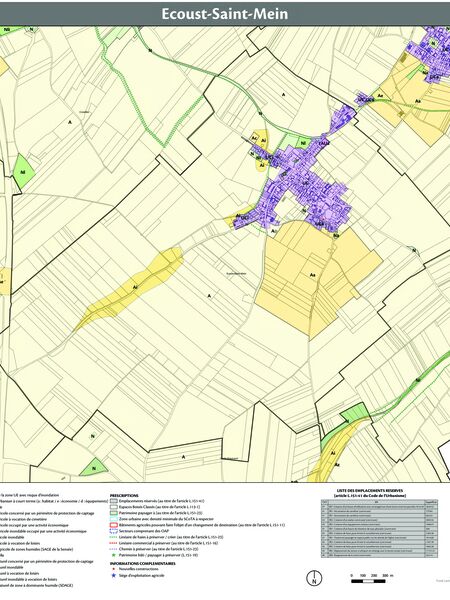Select the red Bâtiments agricoles legend box
This screenshot has height=600, width=450.
tap(113, 525)
